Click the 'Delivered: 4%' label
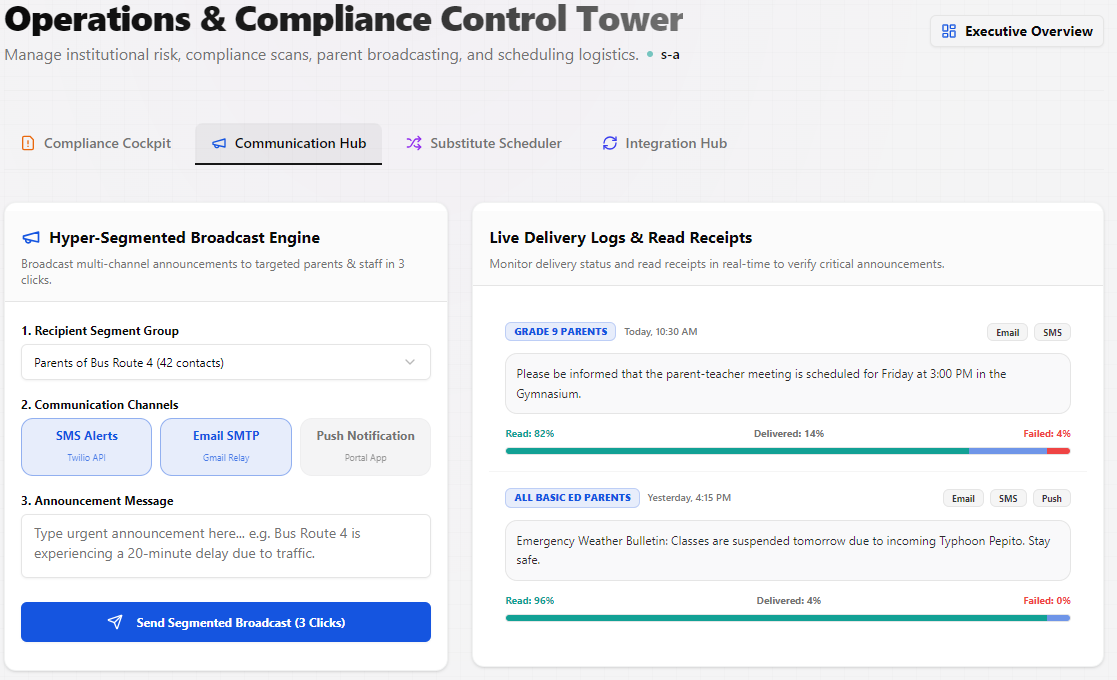The width and height of the screenshot is (1117, 680). click(789, 601)
